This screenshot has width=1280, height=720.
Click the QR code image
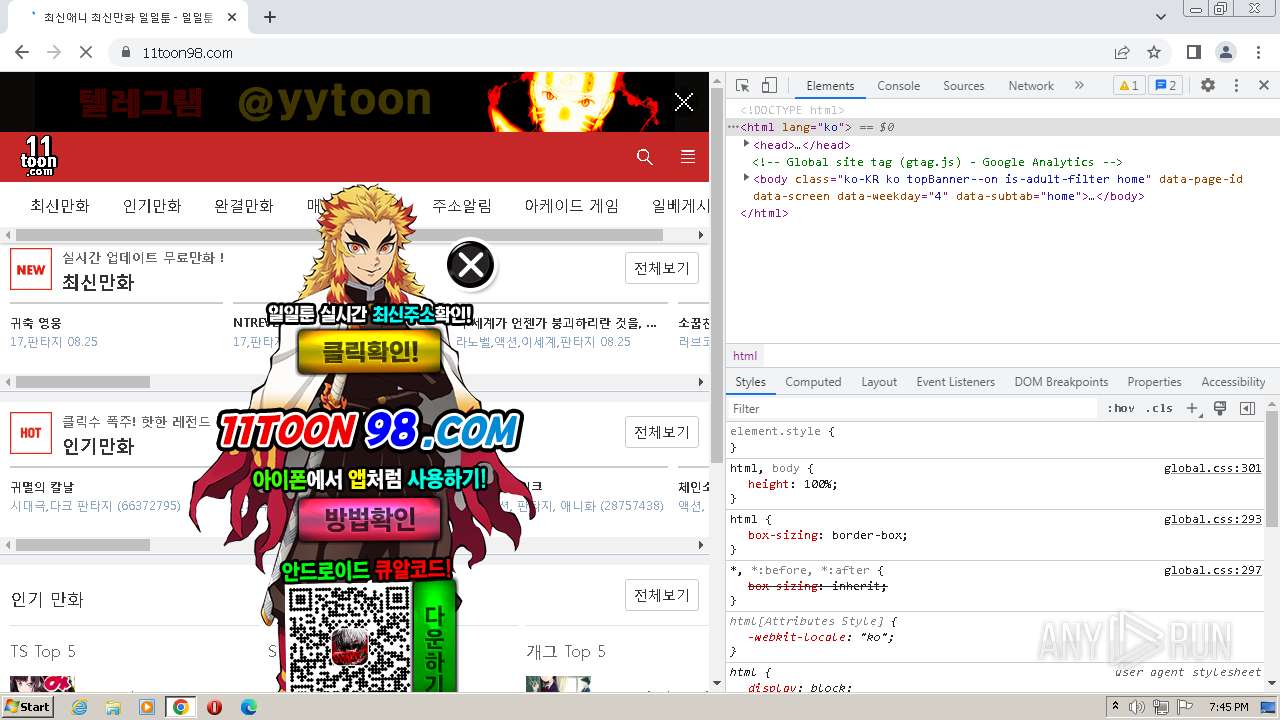[x=350, y=640]
